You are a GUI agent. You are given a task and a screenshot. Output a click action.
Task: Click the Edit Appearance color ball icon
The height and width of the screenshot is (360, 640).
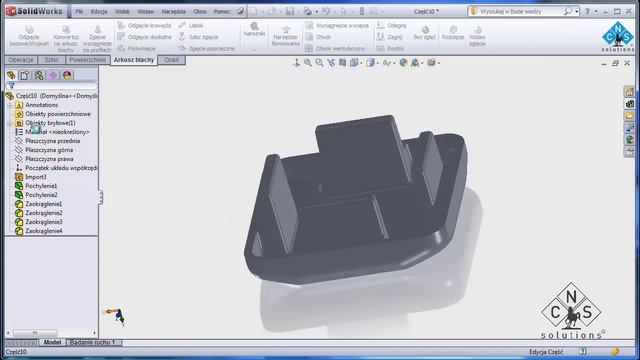point(403,63)
